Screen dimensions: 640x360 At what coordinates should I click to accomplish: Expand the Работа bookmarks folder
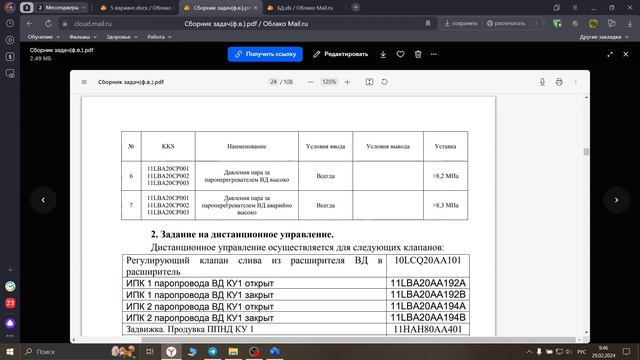click(x=159, y=37)
